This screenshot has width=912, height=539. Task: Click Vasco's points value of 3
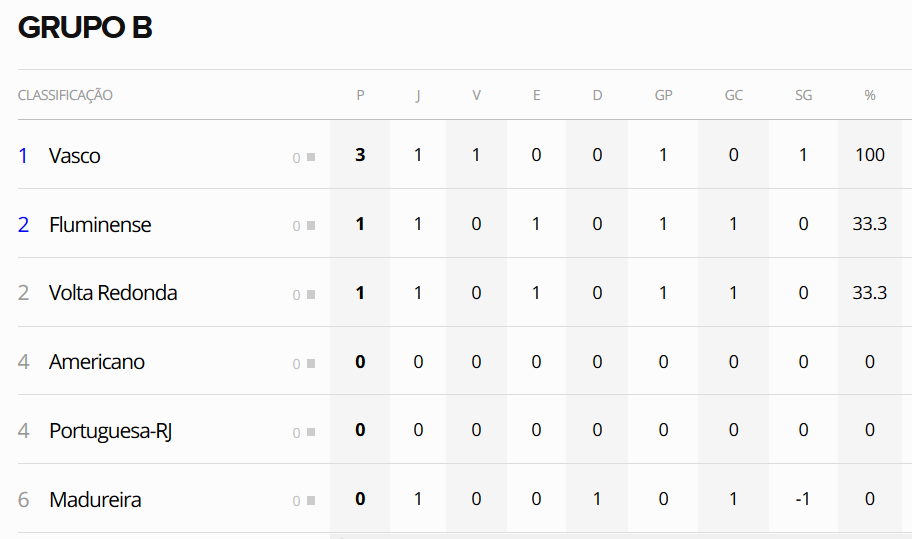(x=360, y=156)
